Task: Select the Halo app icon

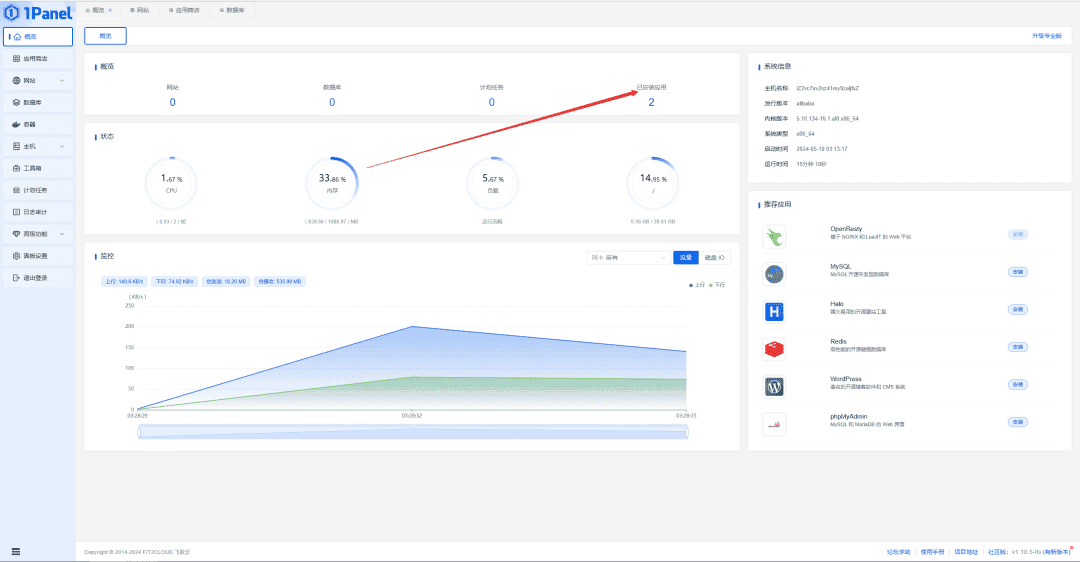Action: click(774, 312)
